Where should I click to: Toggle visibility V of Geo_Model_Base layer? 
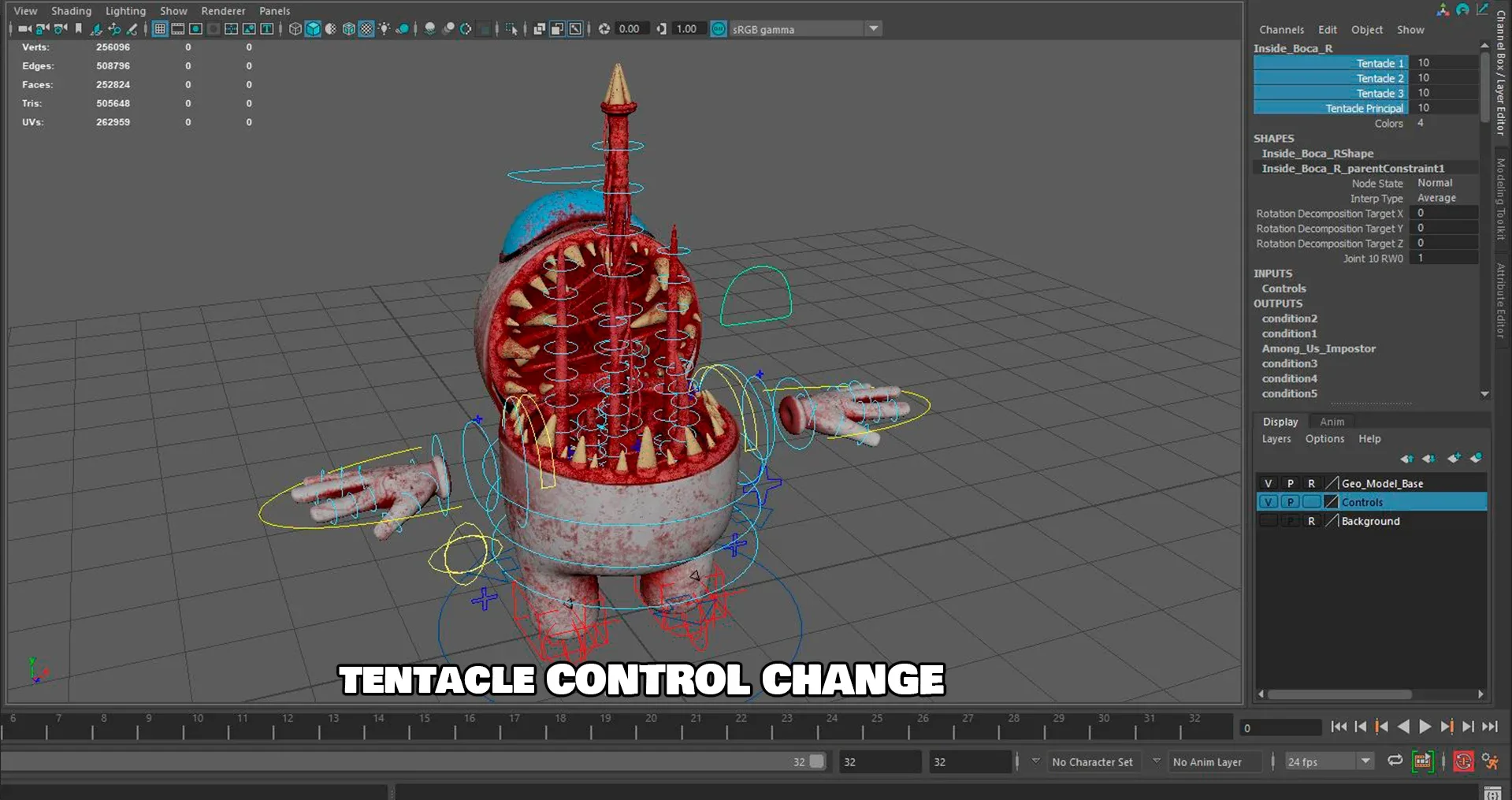click(x=1268, y=483)
